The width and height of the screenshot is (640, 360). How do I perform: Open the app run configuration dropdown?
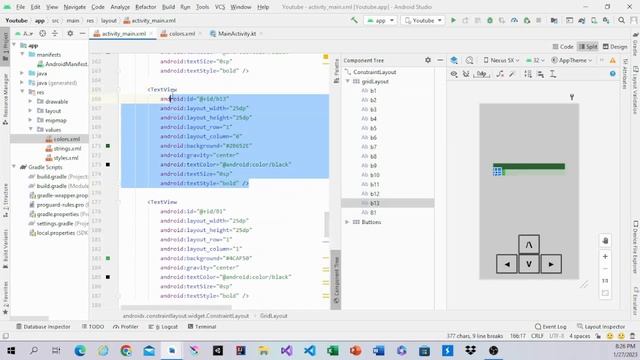(x=380, y=20)
